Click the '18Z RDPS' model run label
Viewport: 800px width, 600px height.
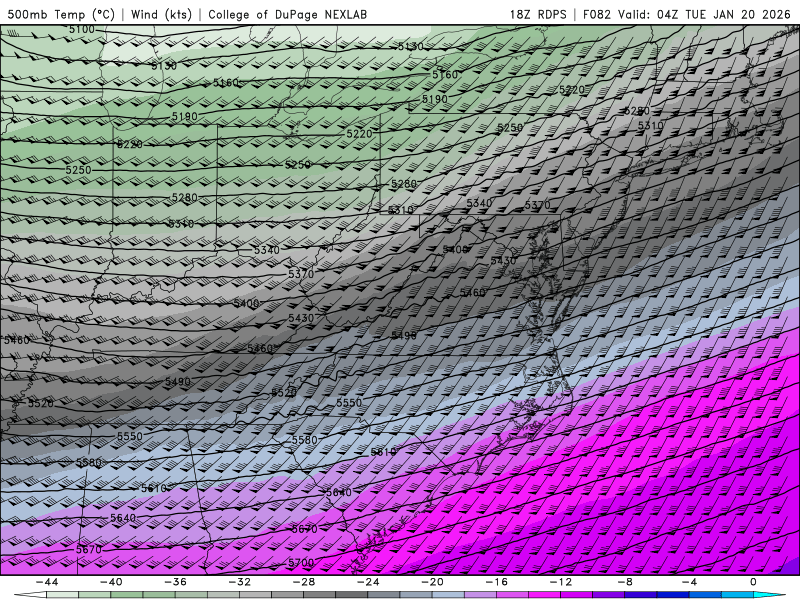point(538,14)
